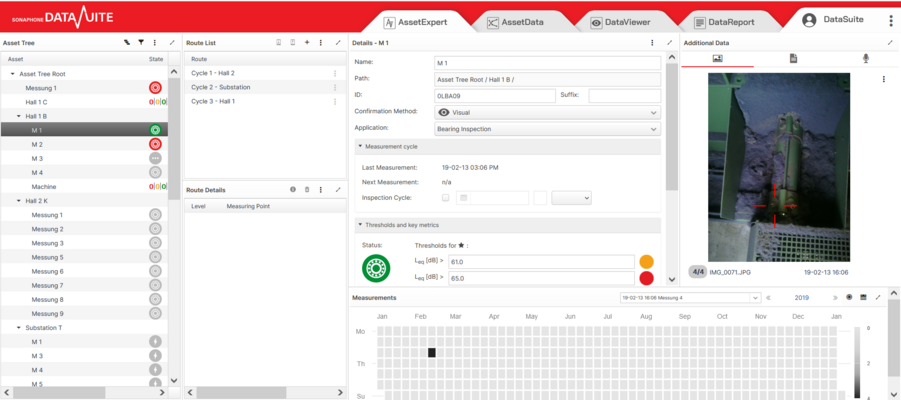The image size is (901, 400).
Task: Enable the Inspection Cycle checkbox
Action: click(x=446, y=198)
